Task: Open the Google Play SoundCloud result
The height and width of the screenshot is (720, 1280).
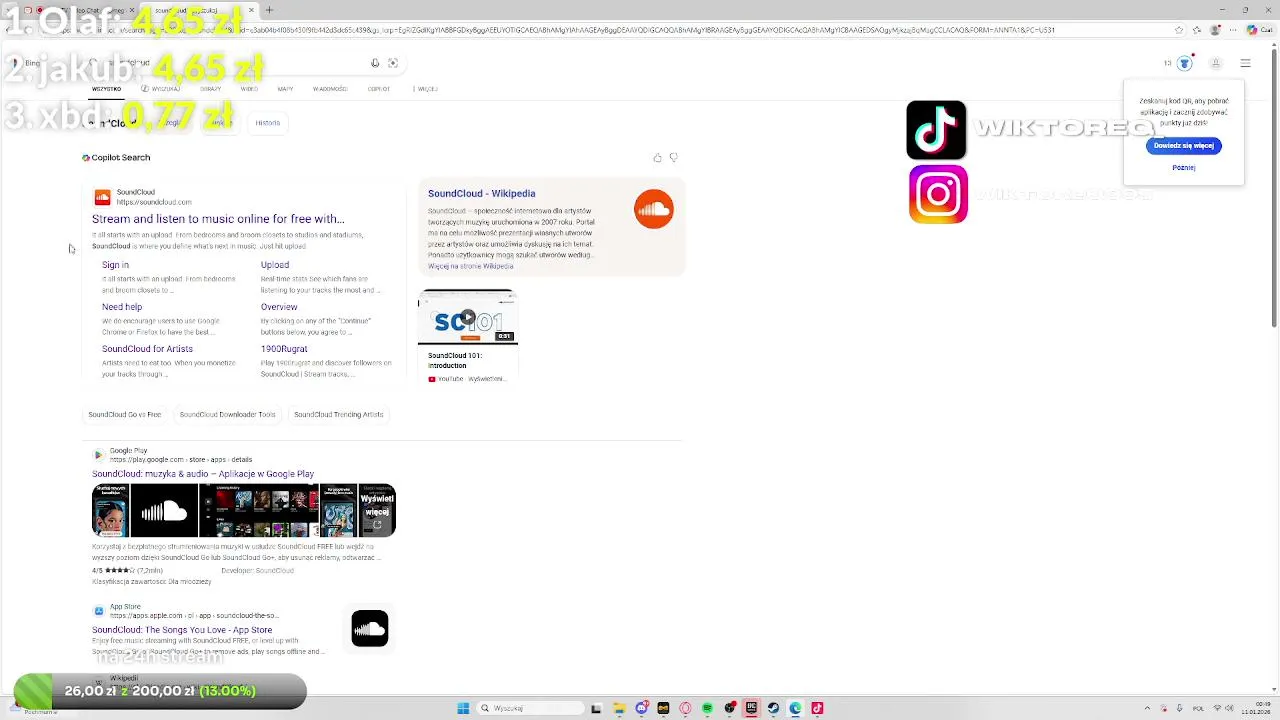Action: point(203,474)
